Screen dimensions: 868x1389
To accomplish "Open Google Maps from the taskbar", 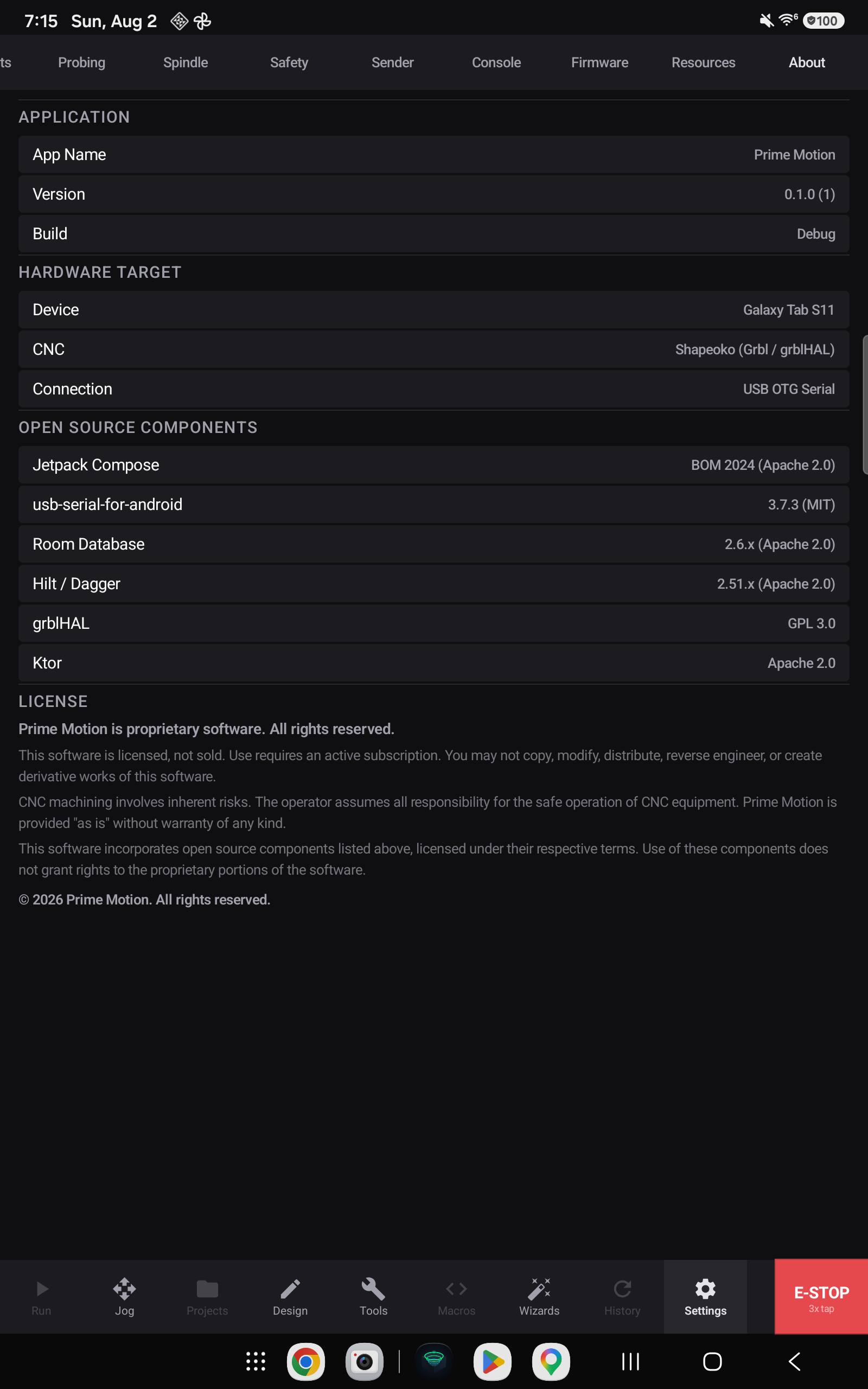I will (551, 1361).
